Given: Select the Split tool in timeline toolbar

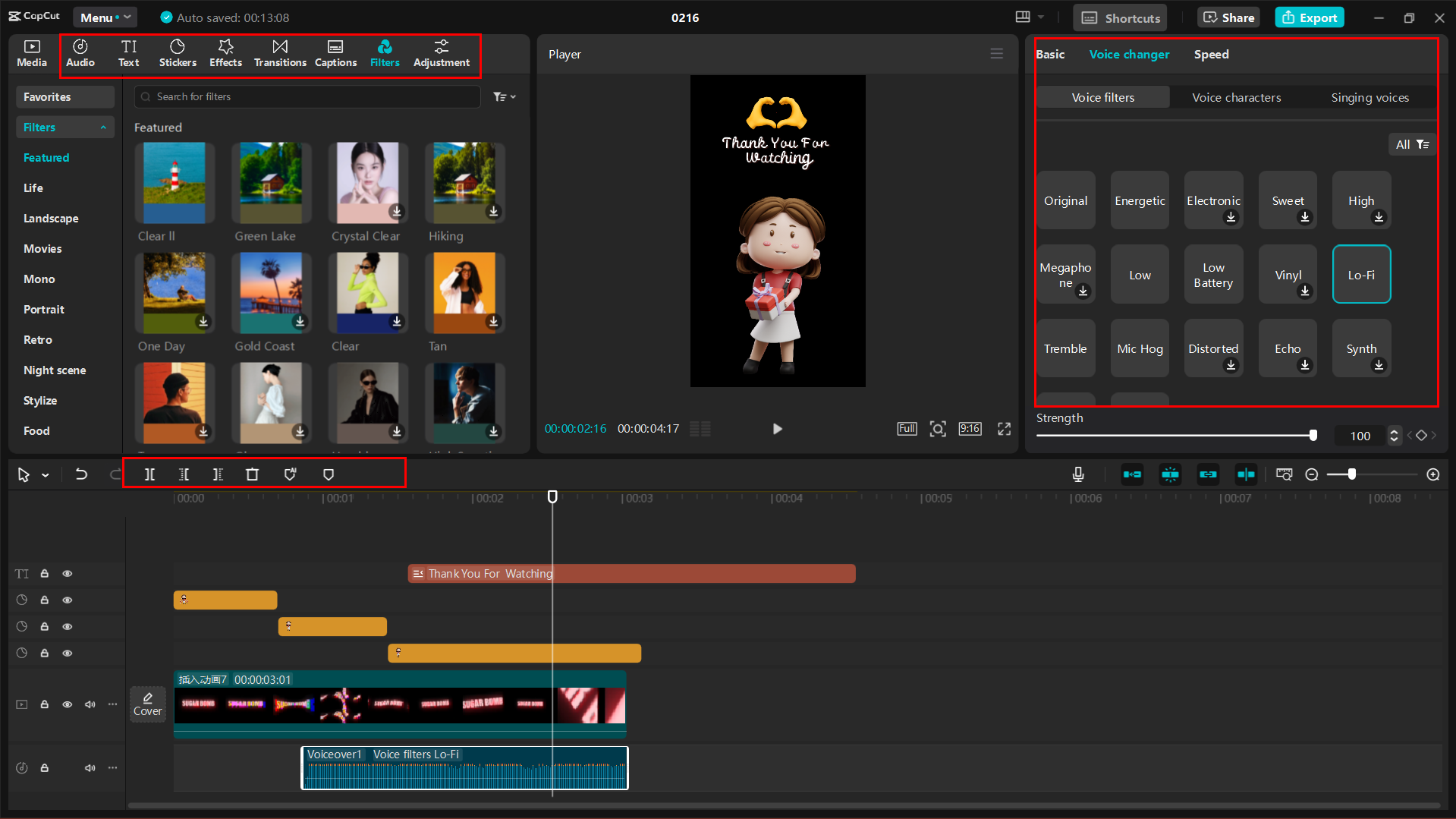Looking at the screenshot, I should click(x=149, y=474).
